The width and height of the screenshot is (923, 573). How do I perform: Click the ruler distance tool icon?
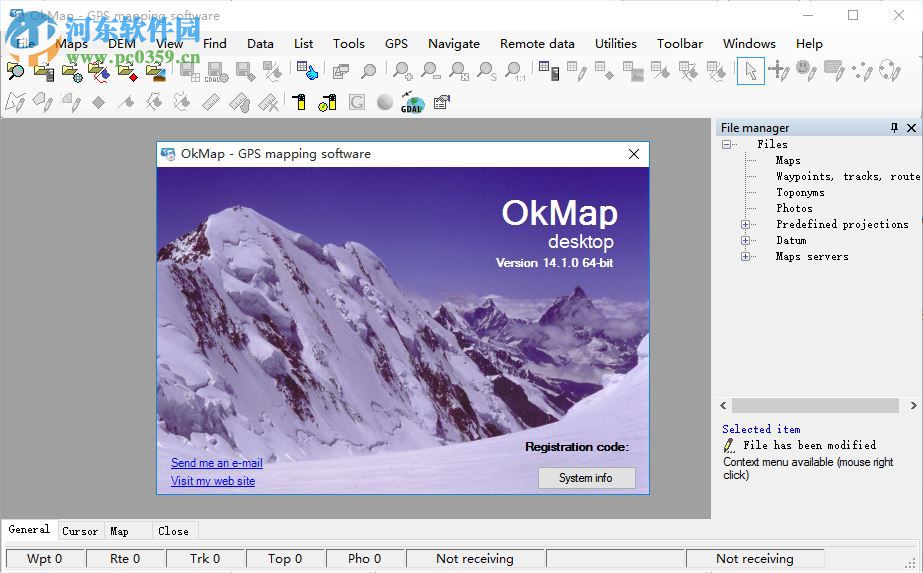(211, 102)
